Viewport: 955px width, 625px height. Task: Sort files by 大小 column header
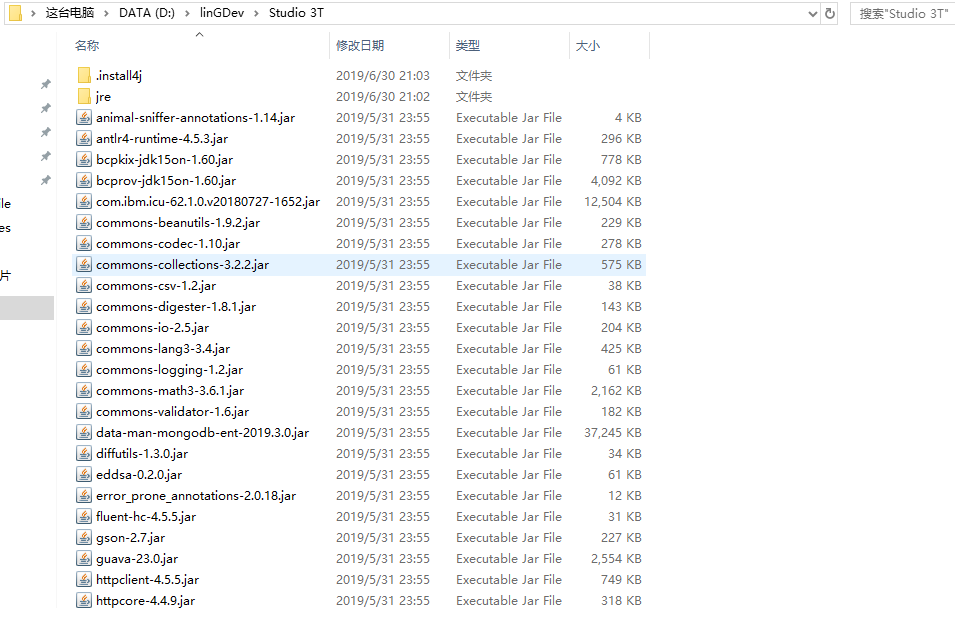click(588, 46)
